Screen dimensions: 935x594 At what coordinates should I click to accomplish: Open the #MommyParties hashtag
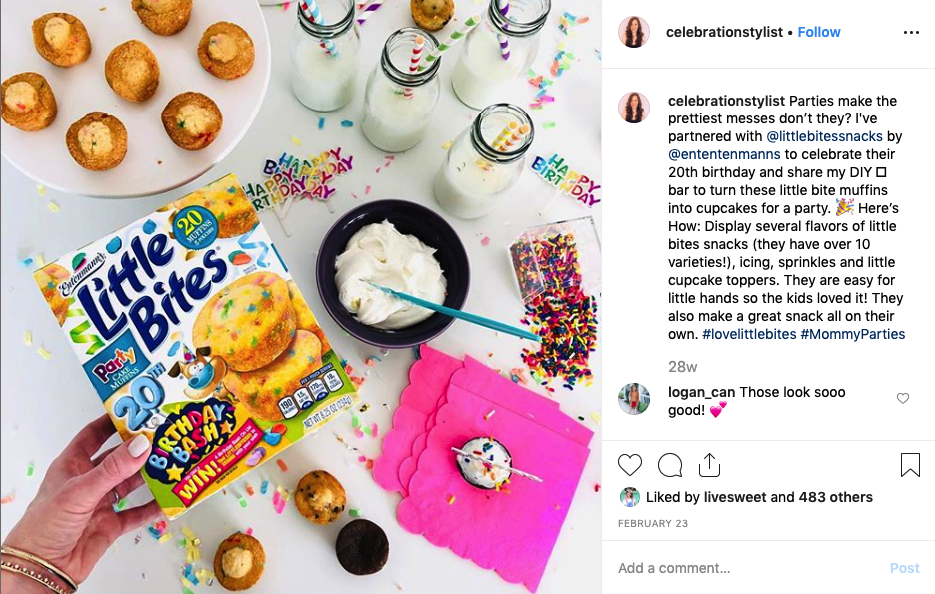(853, 334)
